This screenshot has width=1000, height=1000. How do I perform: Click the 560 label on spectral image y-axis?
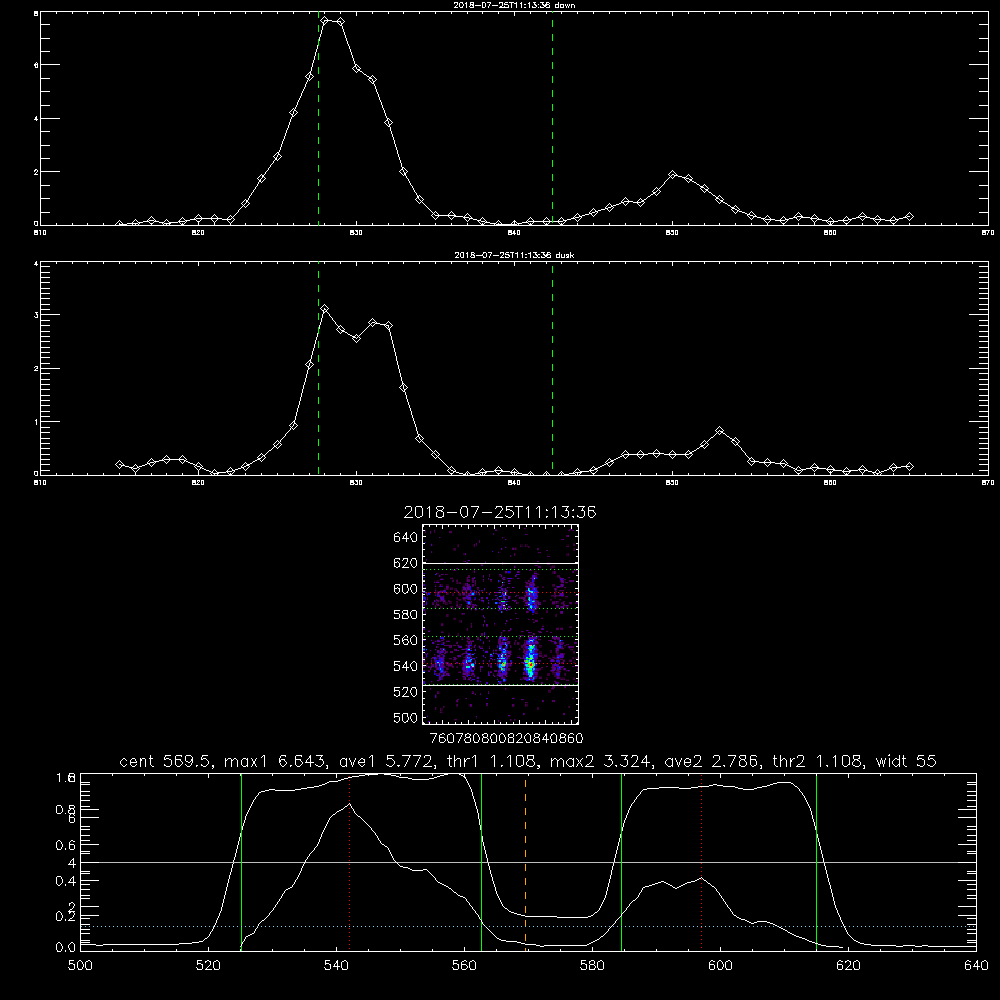click(406, 640)
